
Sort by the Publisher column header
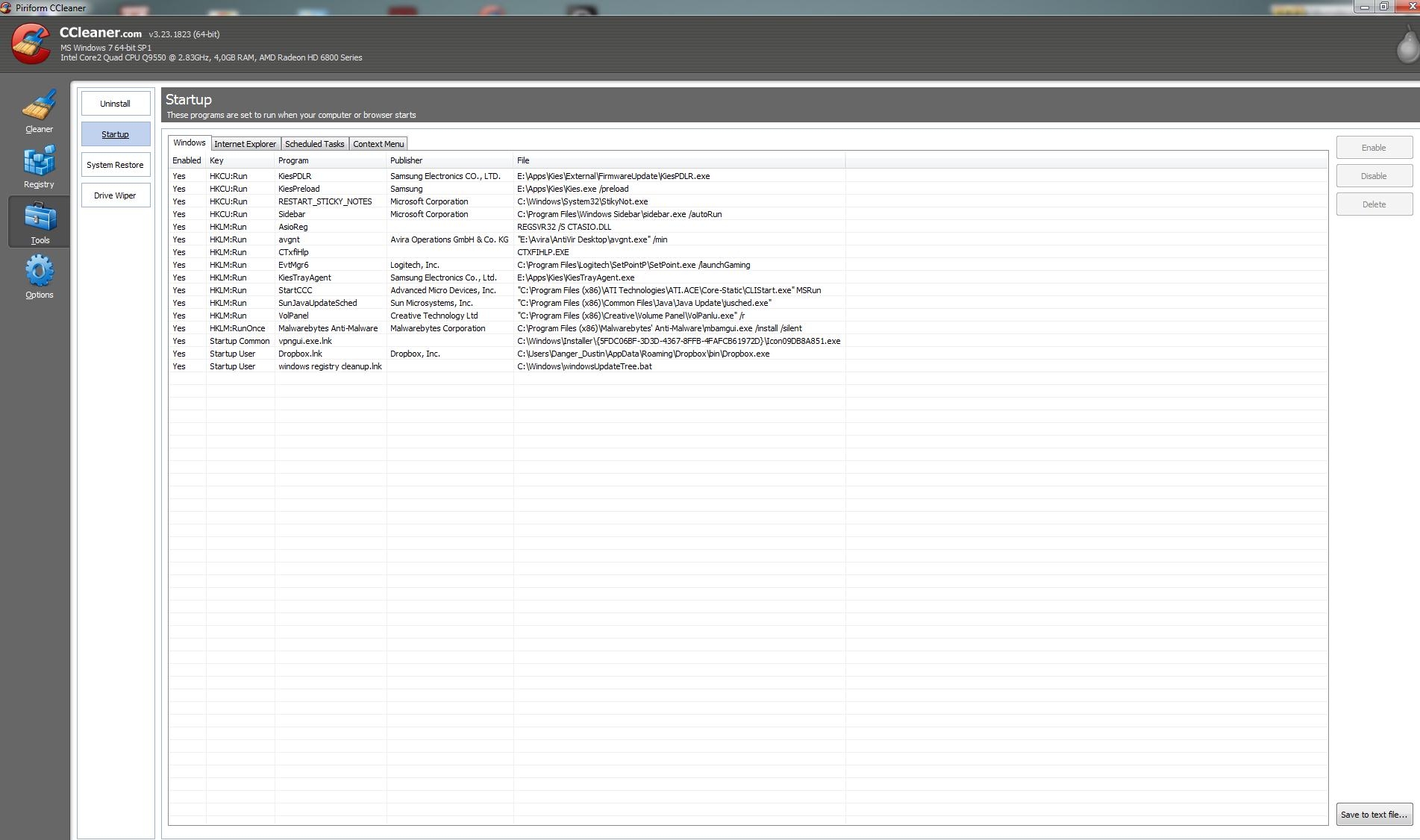click(x=450, y=160)
